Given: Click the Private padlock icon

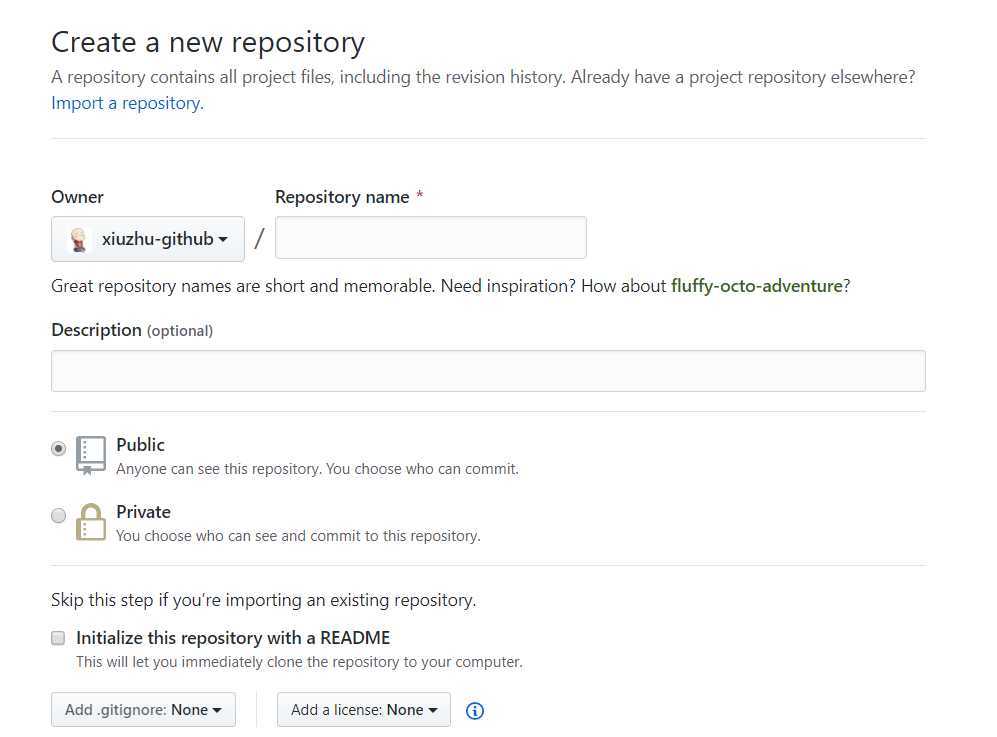Looking at the screenshot, I should point(91,522).
